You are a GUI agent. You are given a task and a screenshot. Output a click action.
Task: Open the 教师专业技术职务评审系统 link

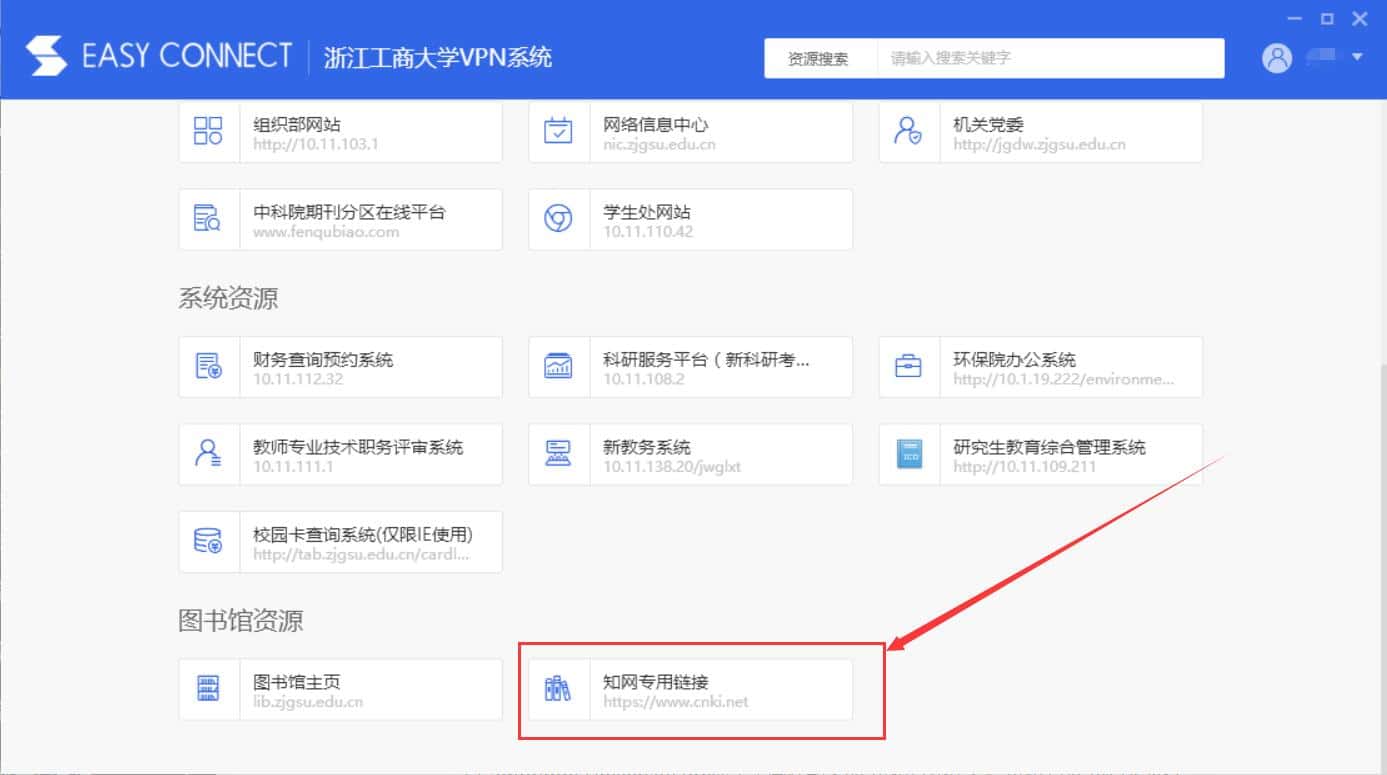(x=358, y=454)
